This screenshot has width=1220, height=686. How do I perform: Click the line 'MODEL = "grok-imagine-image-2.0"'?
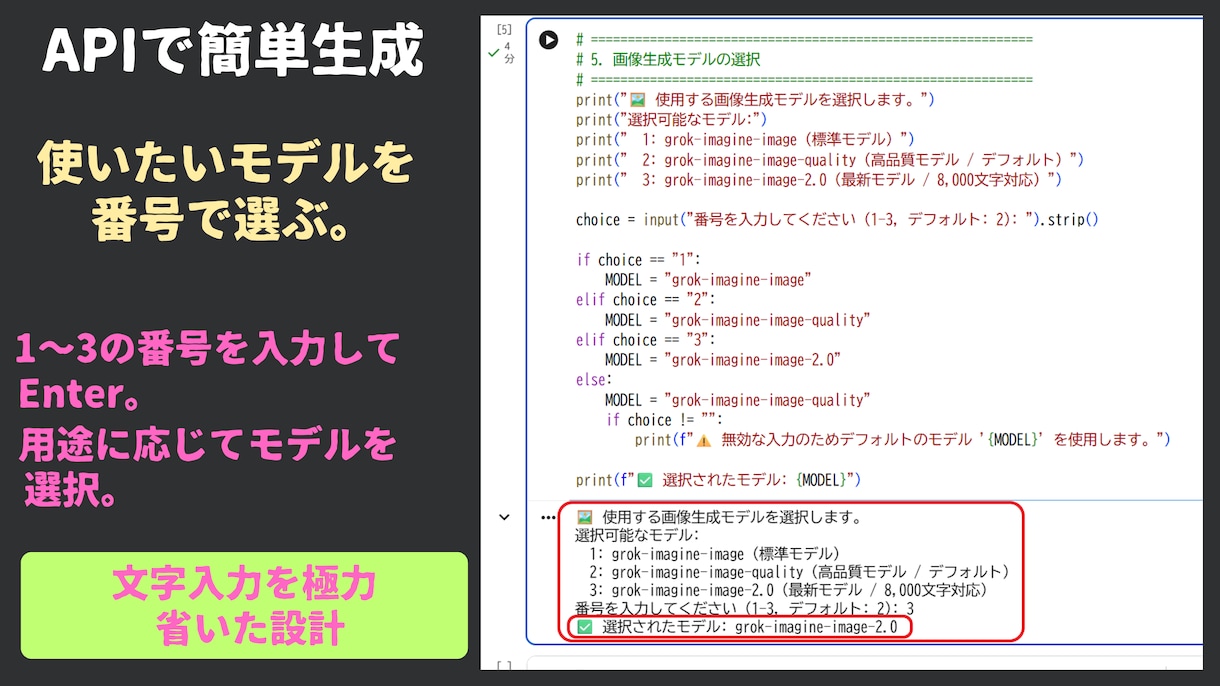[x=722, y=360]
